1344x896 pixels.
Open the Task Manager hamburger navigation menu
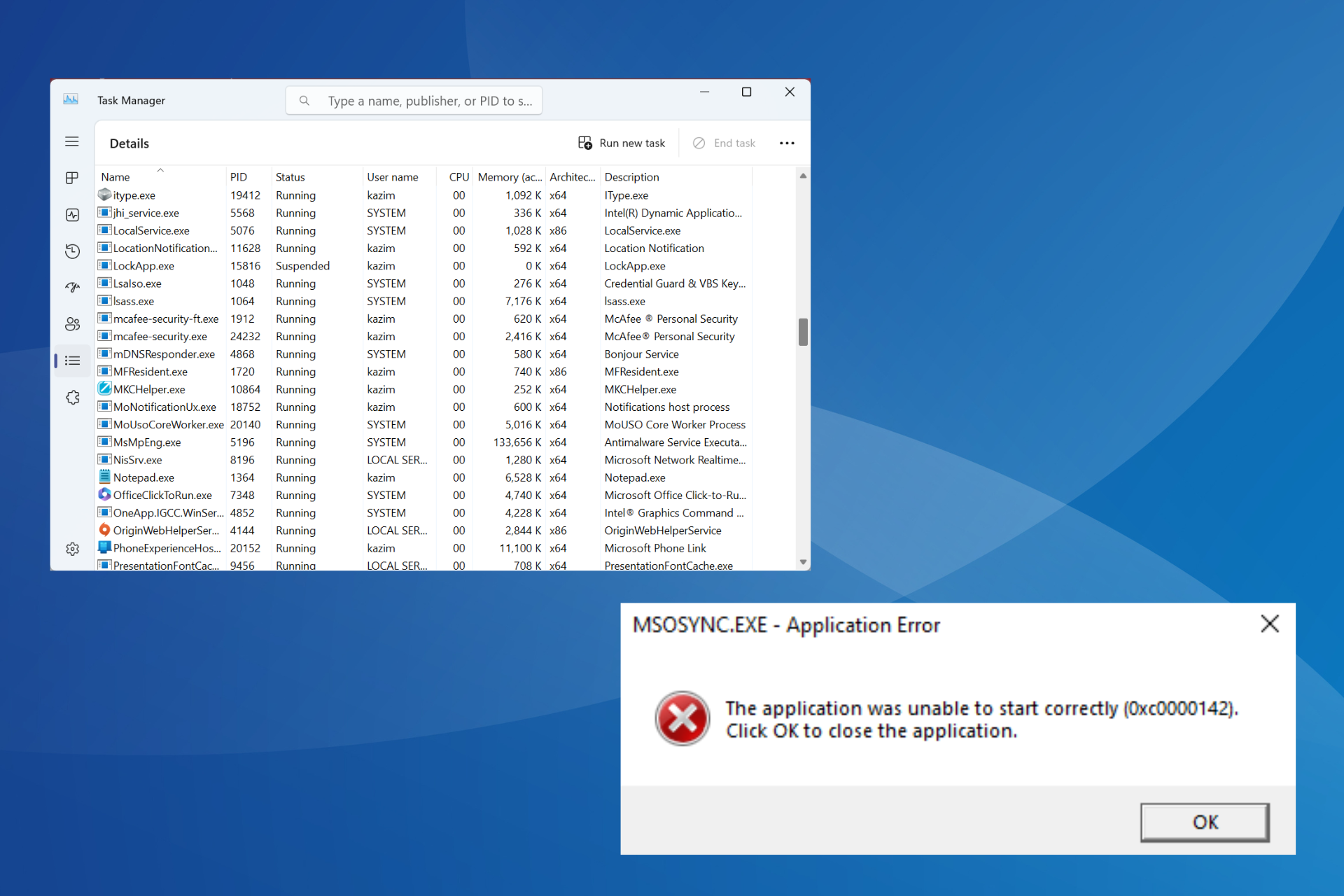tap(72, 142)
